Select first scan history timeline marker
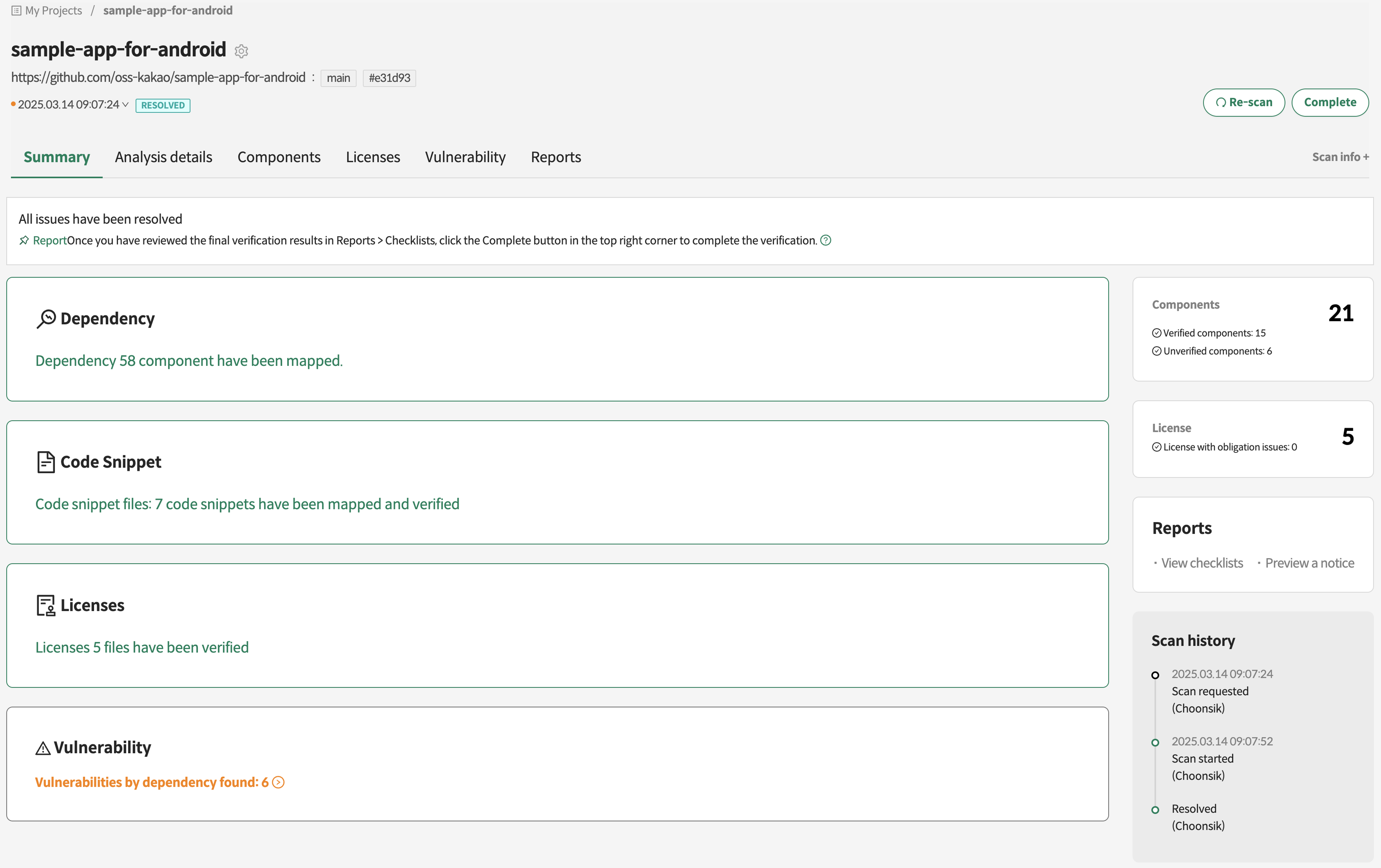 (1155, 675)
